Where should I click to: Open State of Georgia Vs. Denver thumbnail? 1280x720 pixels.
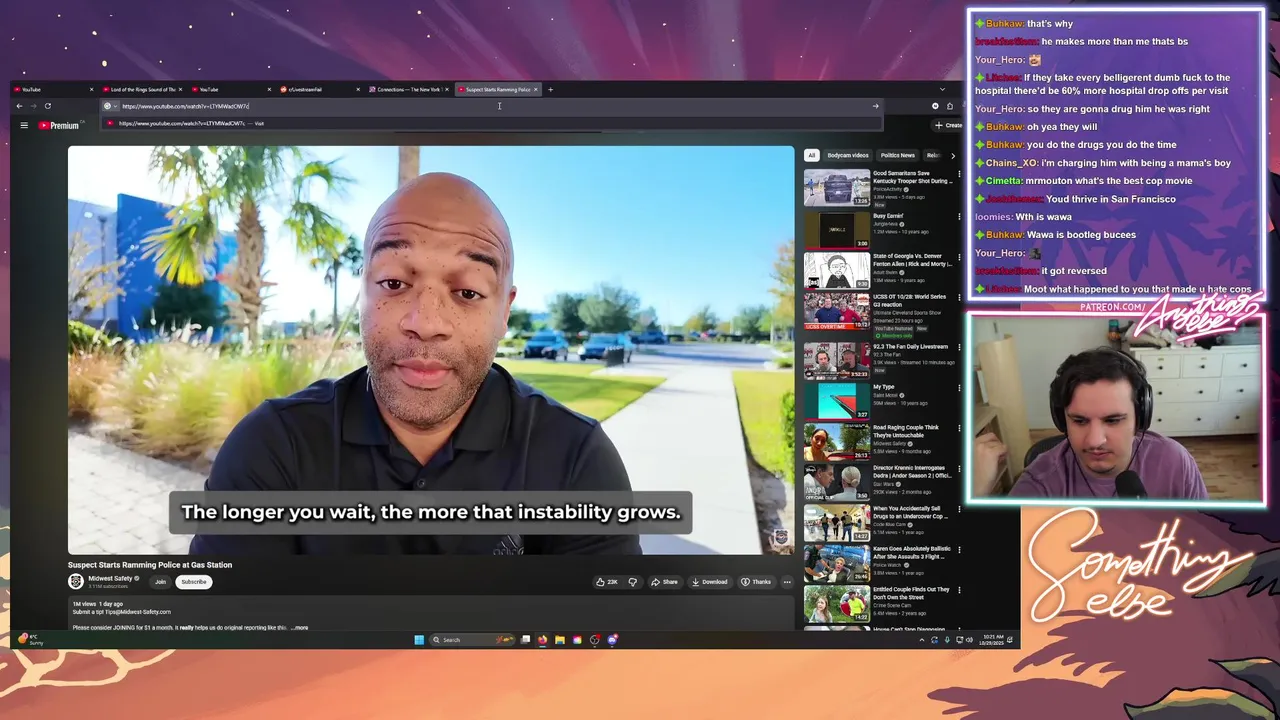pyautogui.click(x=837, y=270)
